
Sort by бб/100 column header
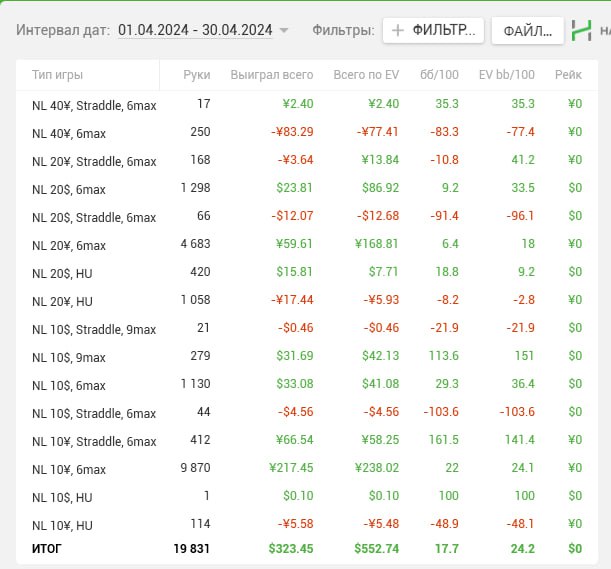tap(439, 74)
